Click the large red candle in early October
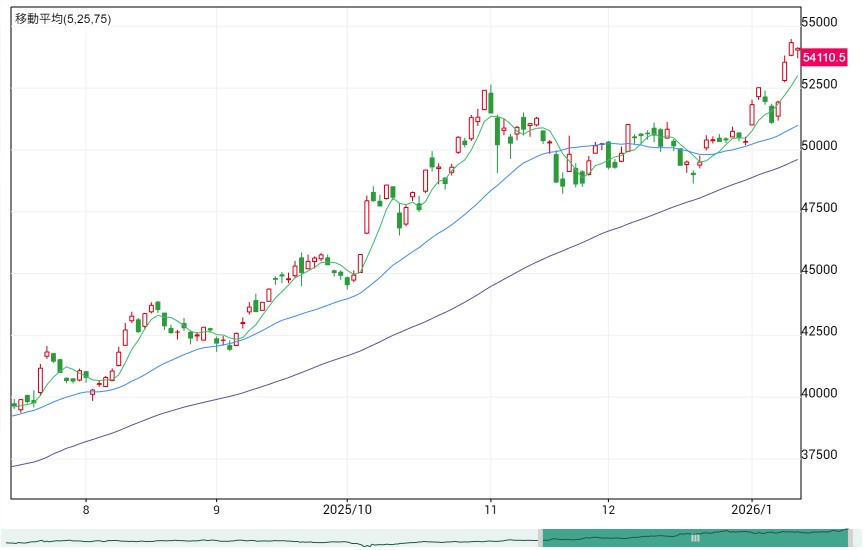This screenshot has width=865, height=550. 367,216
